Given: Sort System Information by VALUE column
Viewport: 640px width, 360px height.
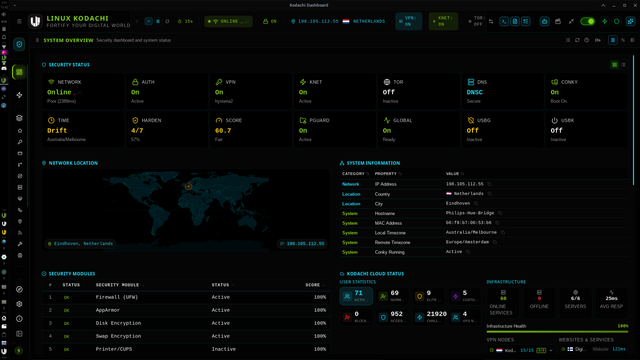Looking at the screenshot, I should click(x=455, y=174).
